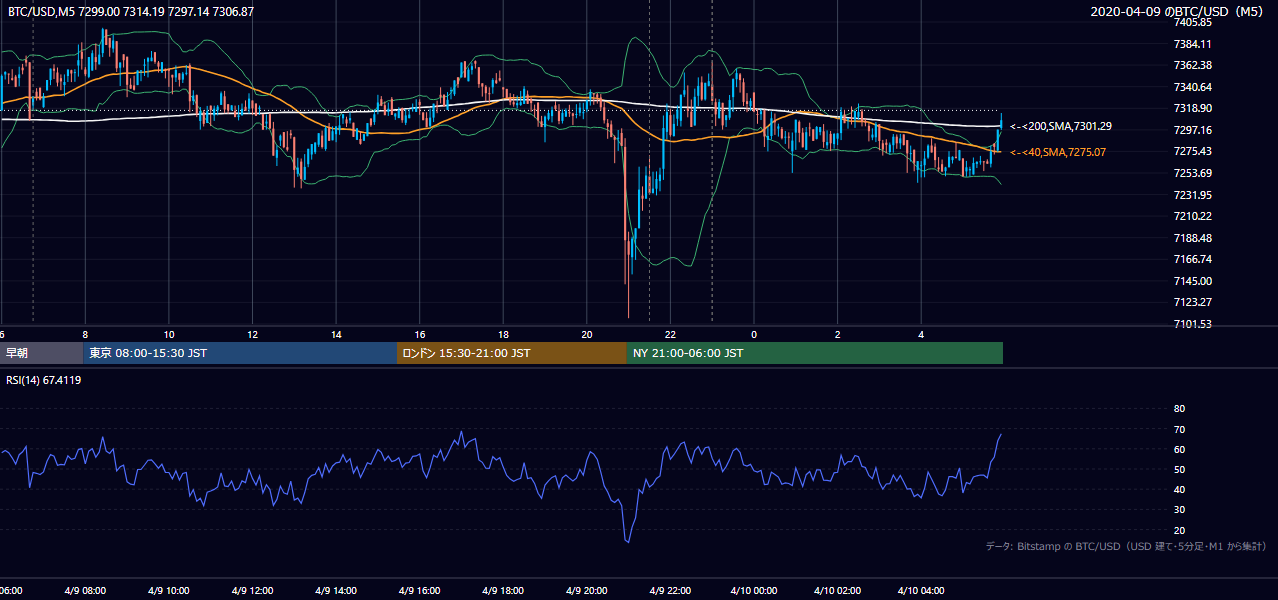Click the 4/9 20:00 date label
1278x600 pixels.
pos(586,591)
